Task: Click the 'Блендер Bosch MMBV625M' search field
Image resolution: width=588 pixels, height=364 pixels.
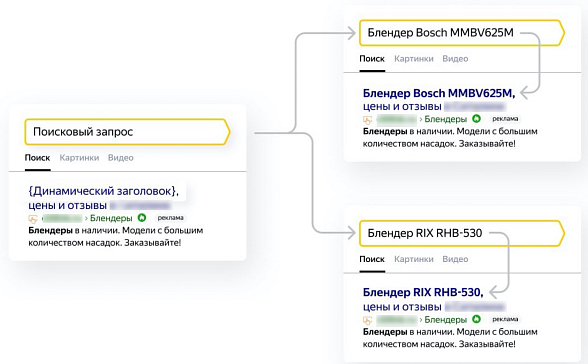Action: (x=462, y=33)
